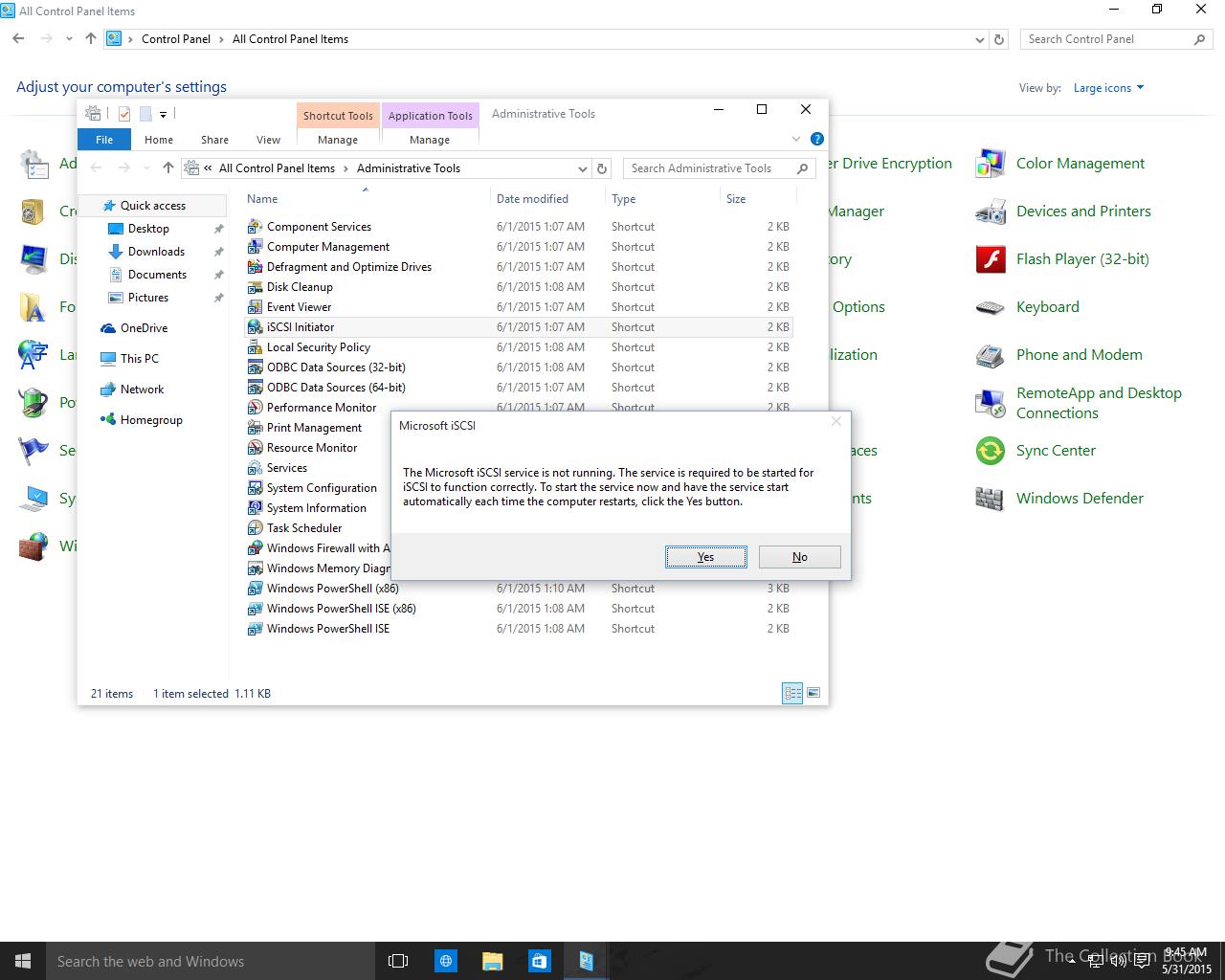Click the ODBC Data Sources (32-bit) icon
The height and width of the screenshot is (980, 1225).
[255, 367]
